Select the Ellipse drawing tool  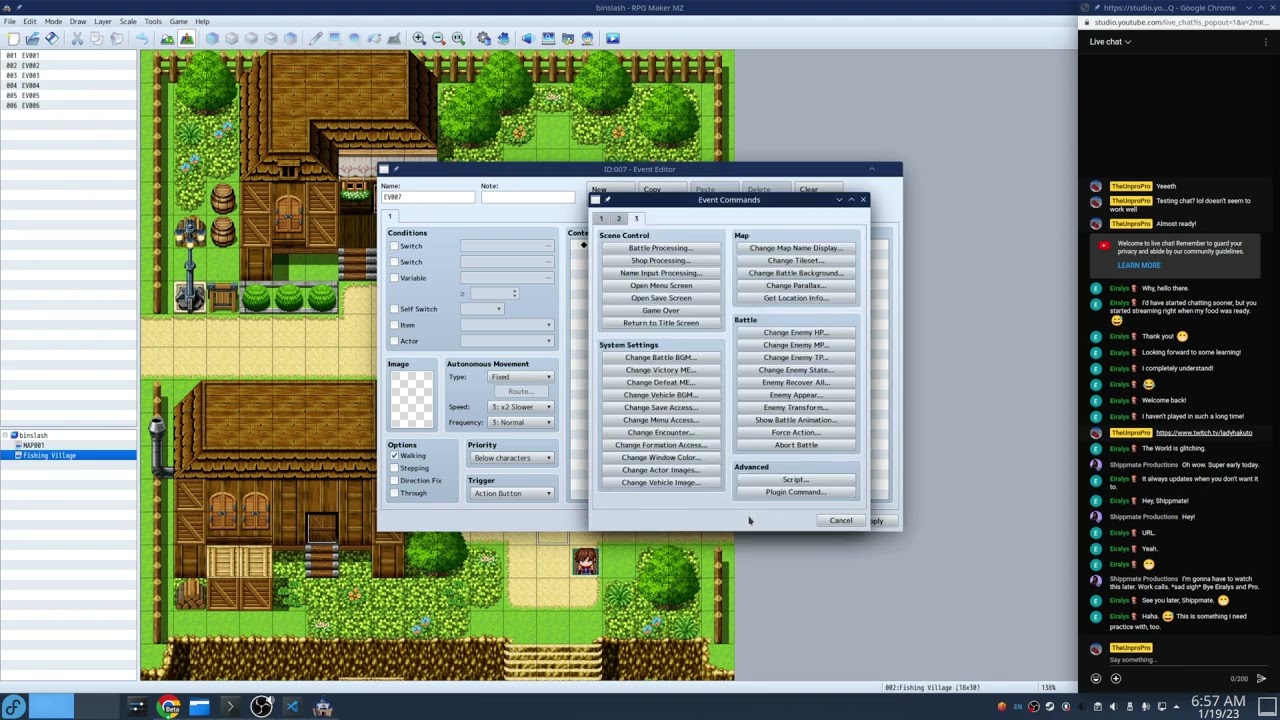point(354,38)
